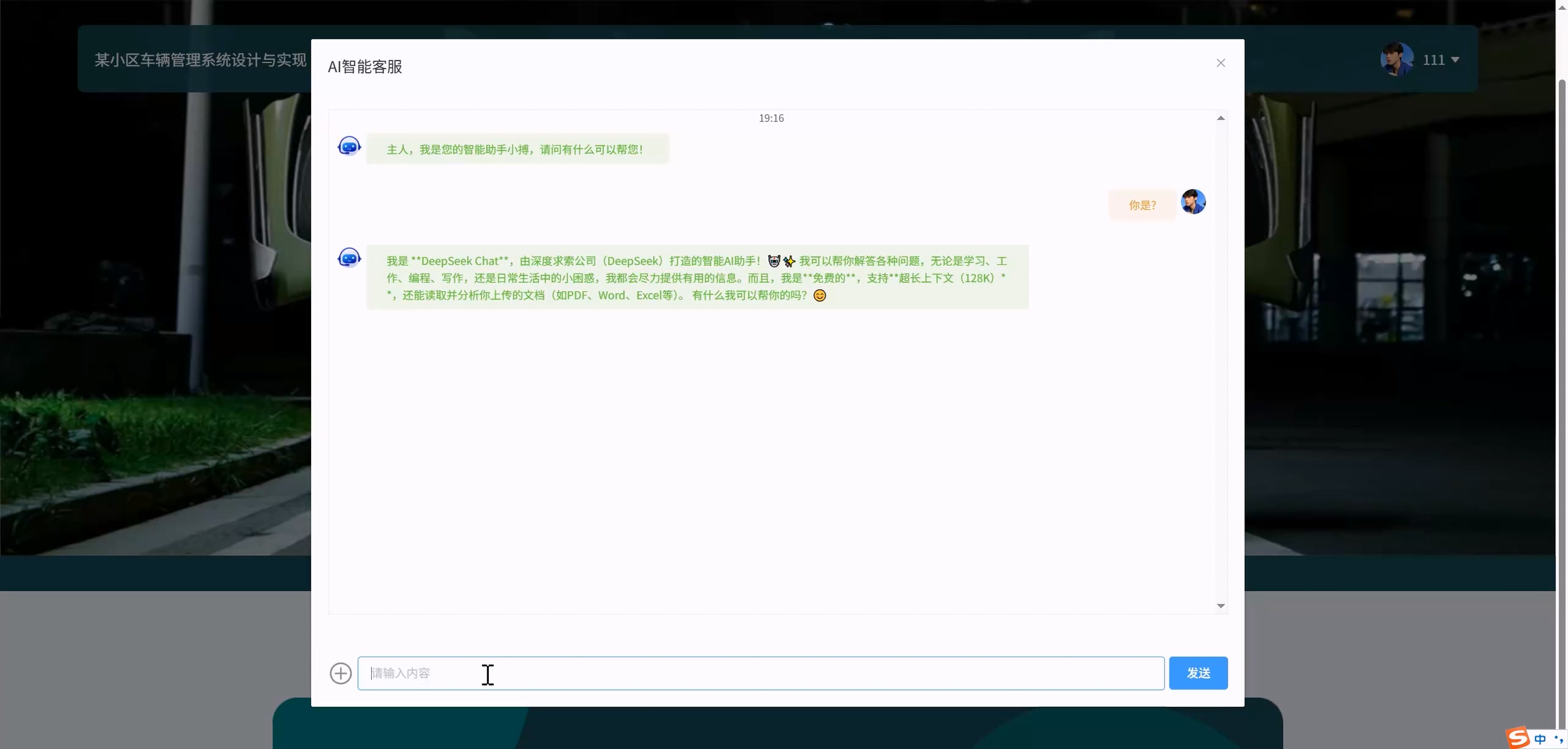Click the 某小区车辆管理系统设计与实现 site title
This screenshot has width=1568, height=749.
200,60
